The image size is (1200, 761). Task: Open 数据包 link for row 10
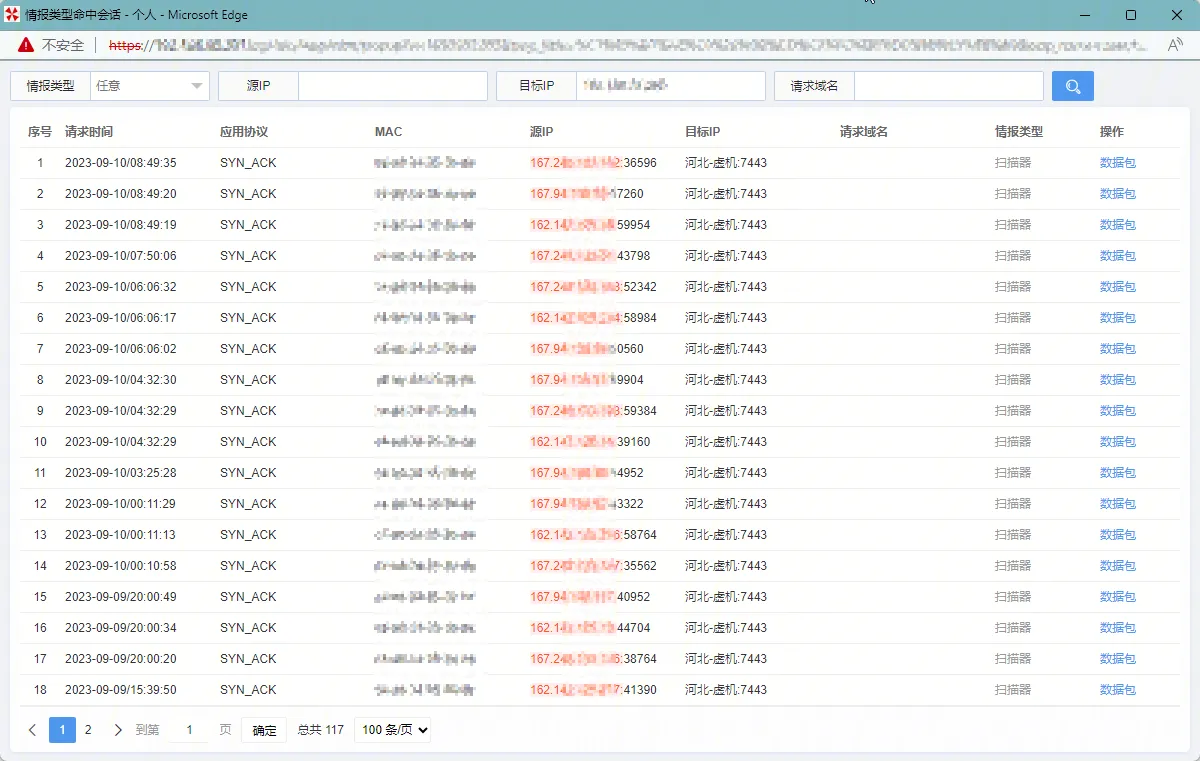[1117, 442]
